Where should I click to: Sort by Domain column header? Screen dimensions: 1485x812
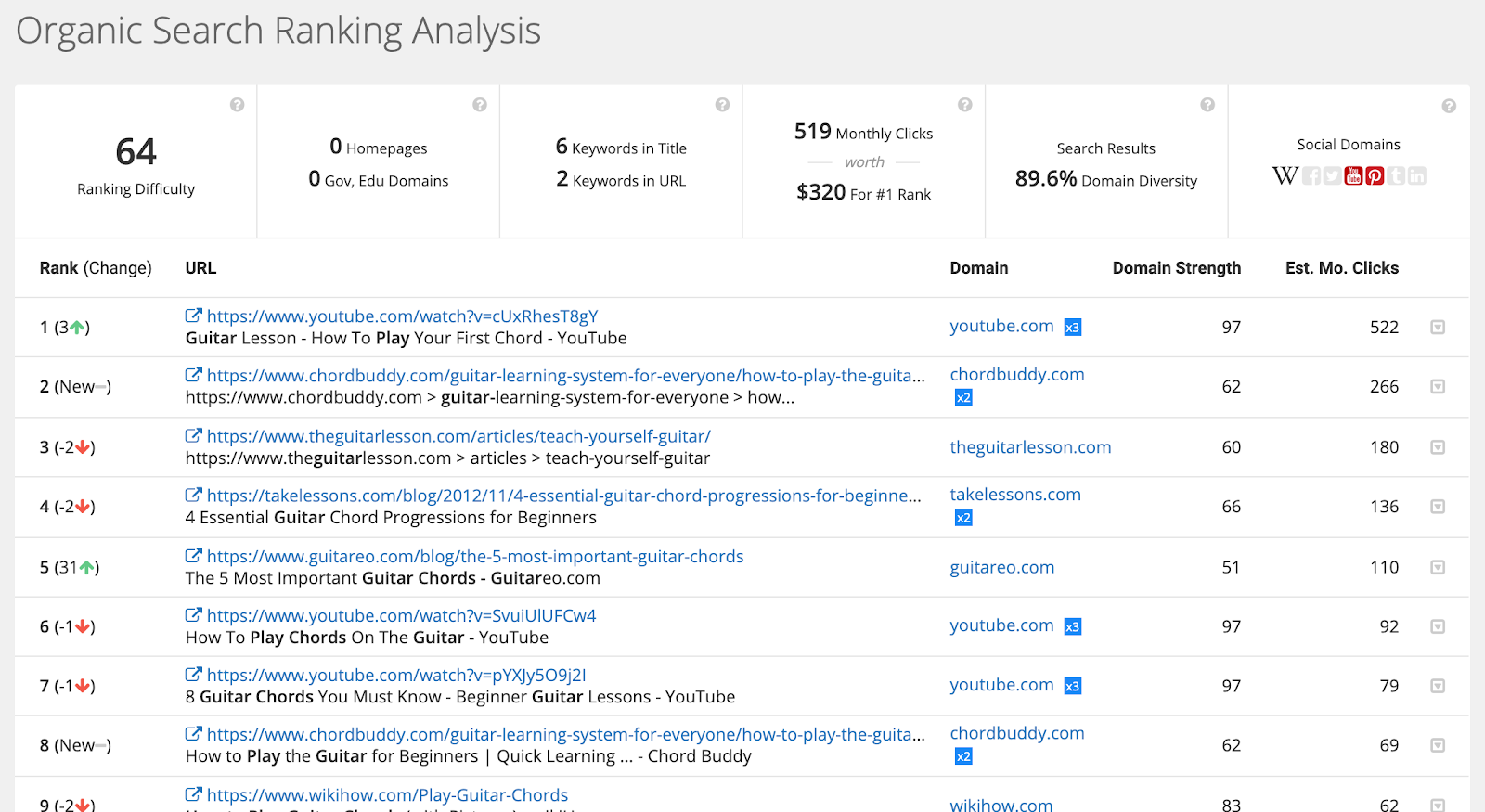pyautogui.click(x=979, y=268)
